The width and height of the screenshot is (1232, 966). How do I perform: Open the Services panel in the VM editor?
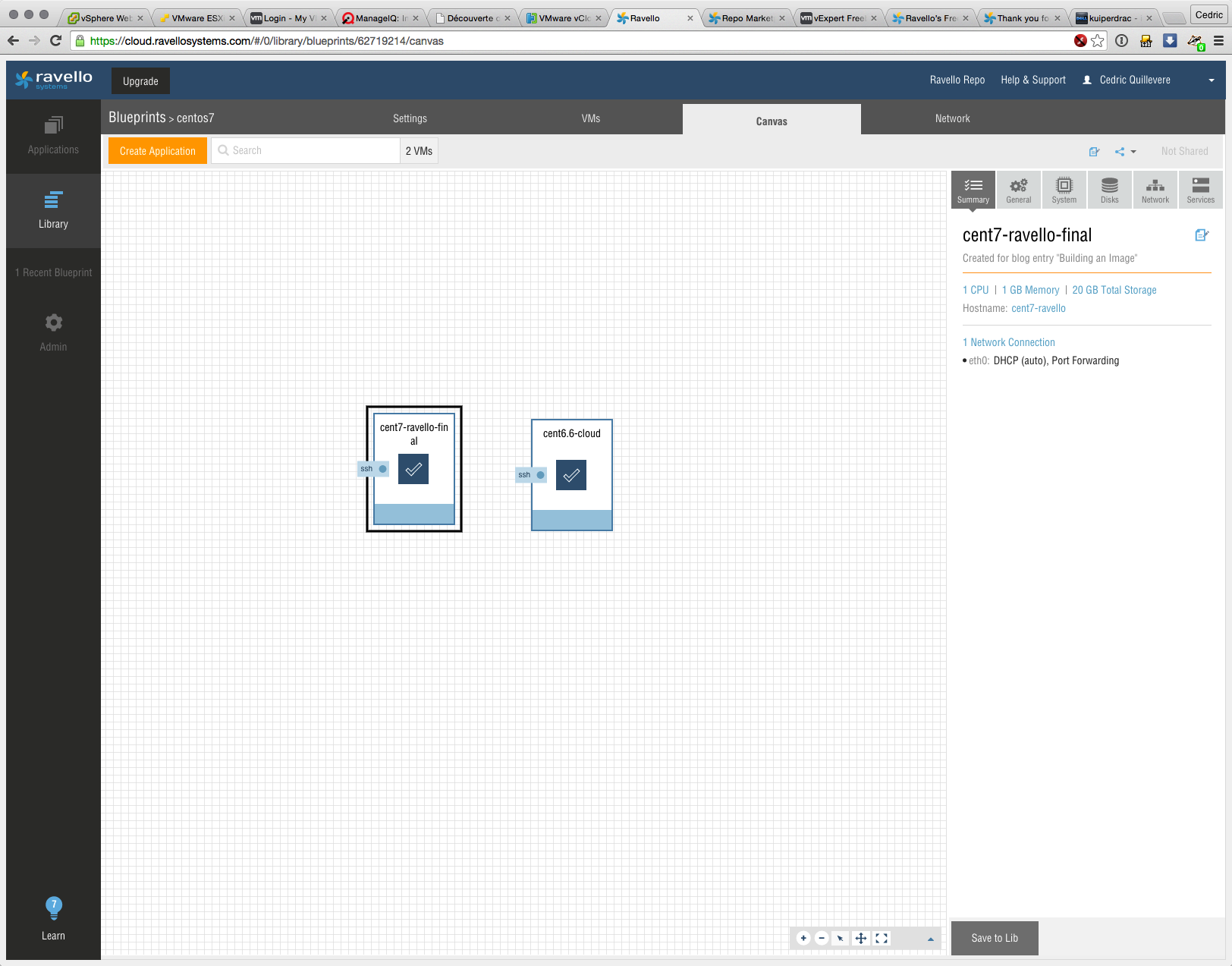(x=1200, y=190)
